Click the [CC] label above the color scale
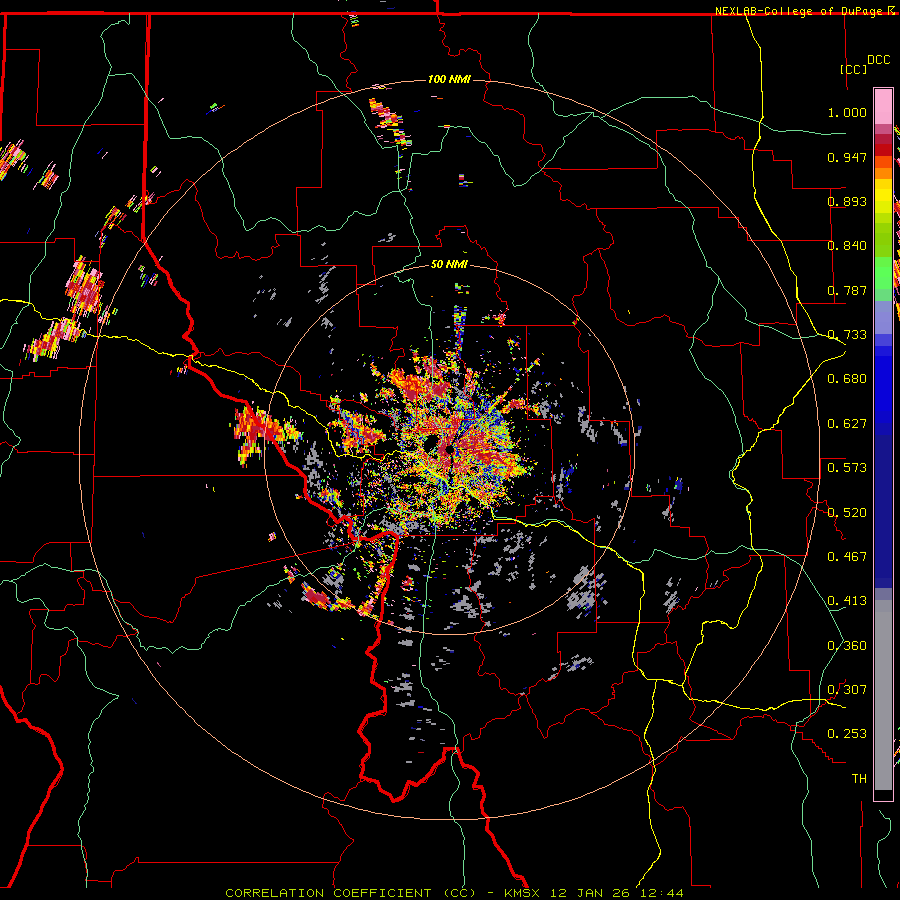The image size is (900, 900). pos(853,69)
